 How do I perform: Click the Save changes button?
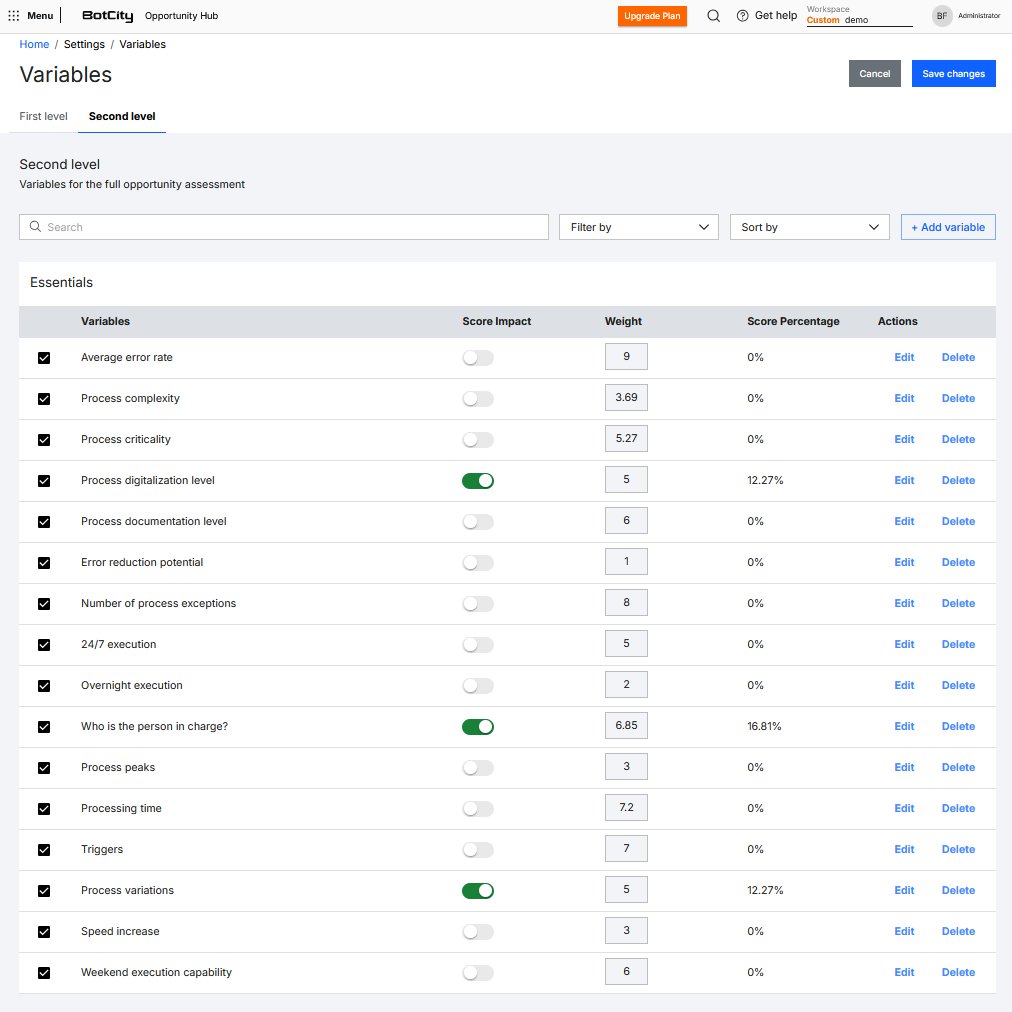953,74
